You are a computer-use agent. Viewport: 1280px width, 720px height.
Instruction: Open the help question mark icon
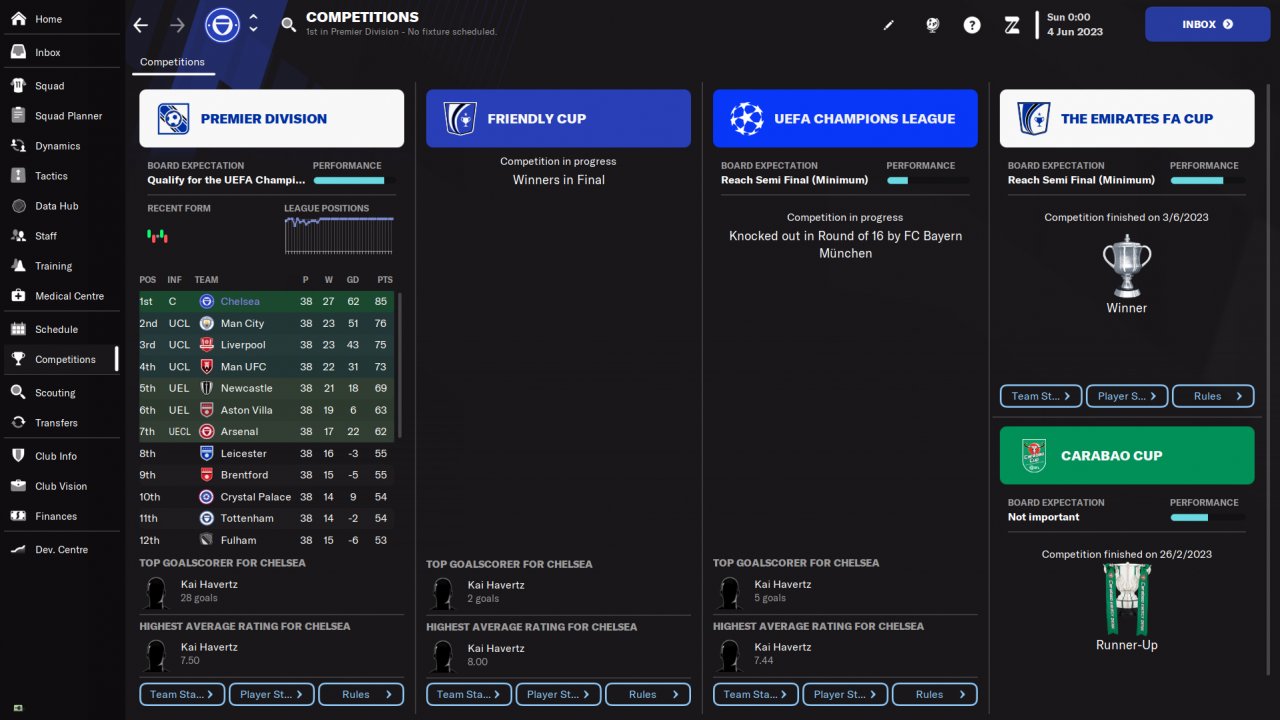click(x=972, y=25)
